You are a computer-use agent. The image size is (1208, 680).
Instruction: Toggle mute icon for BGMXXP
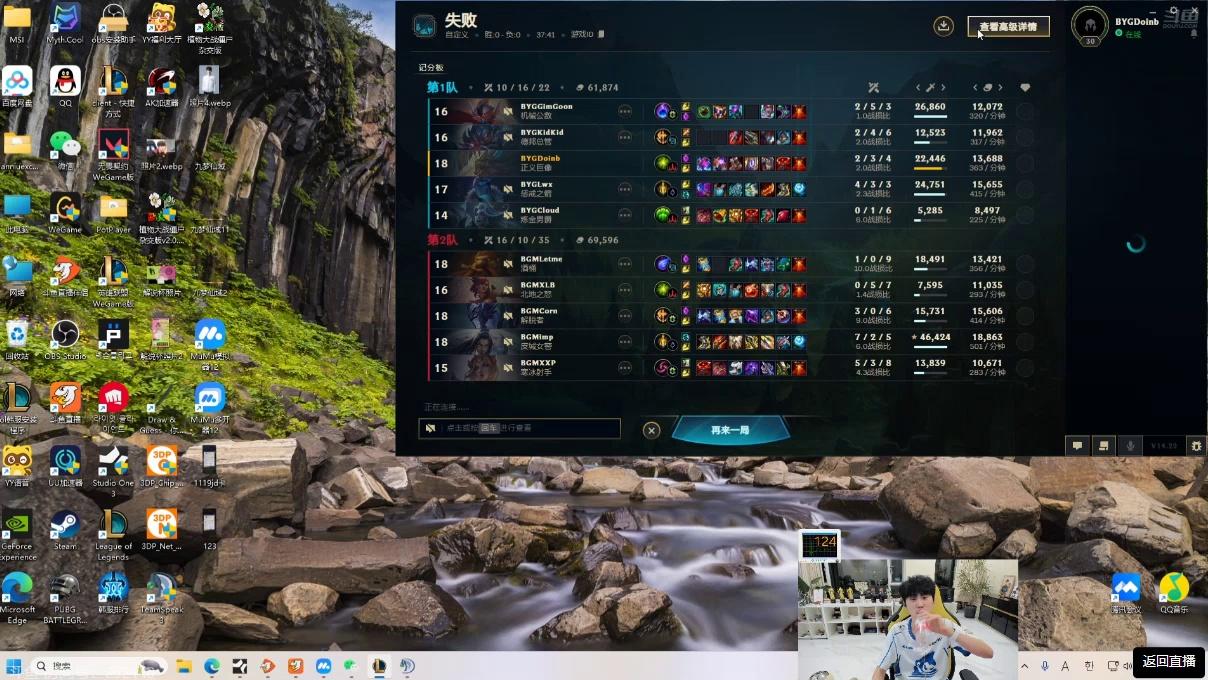pyautogui.click(x=507, y=368)
